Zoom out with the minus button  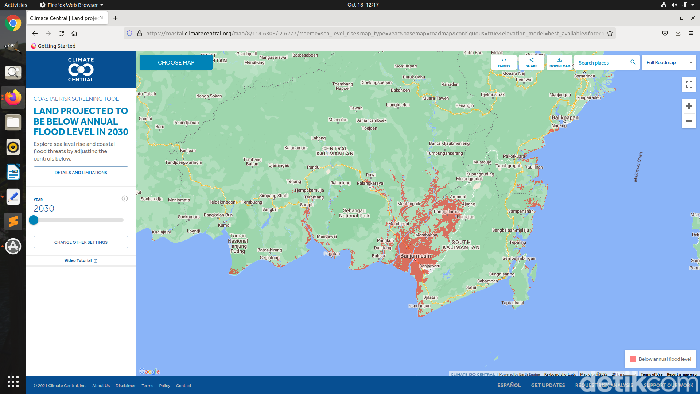pos(689,121)
